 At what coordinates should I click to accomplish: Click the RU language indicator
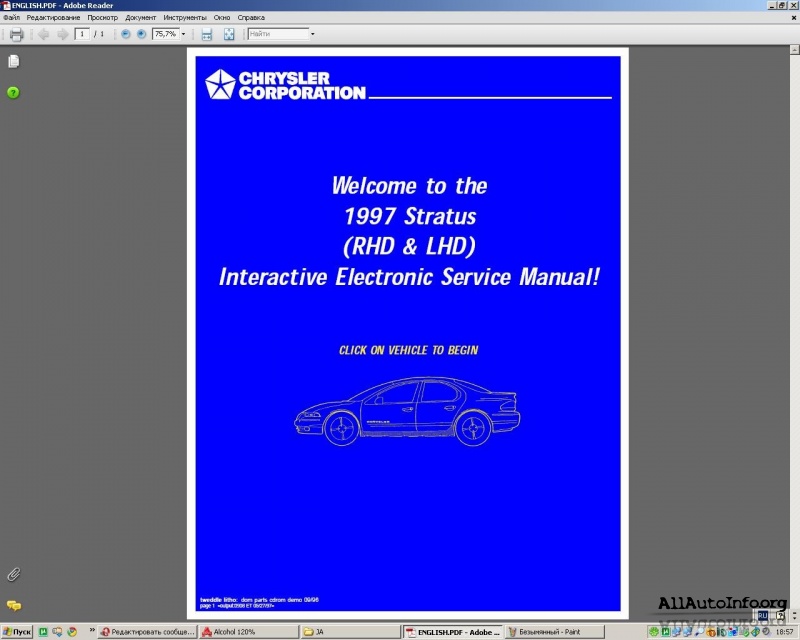[x=763, y=616]
